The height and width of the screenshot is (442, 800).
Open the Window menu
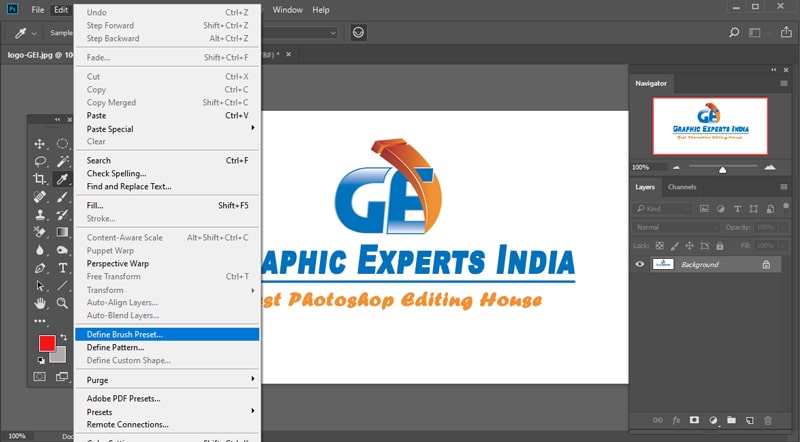pos(287,10)
